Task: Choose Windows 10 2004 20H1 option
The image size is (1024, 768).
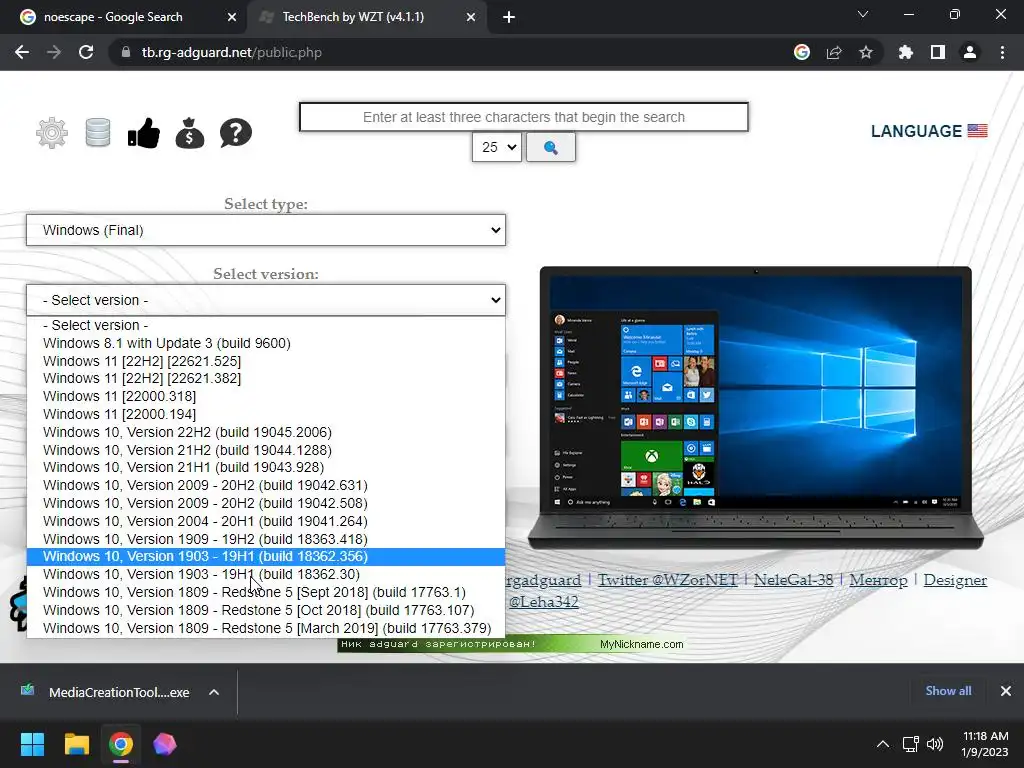Action: (266, 521)
